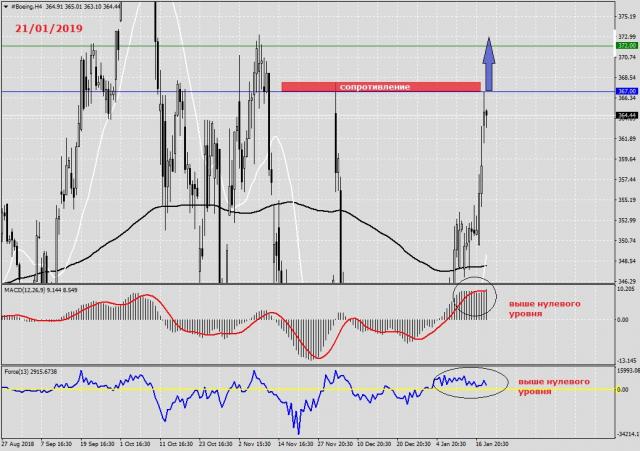Click the black 364.44 current price tag

coord(627,115)
